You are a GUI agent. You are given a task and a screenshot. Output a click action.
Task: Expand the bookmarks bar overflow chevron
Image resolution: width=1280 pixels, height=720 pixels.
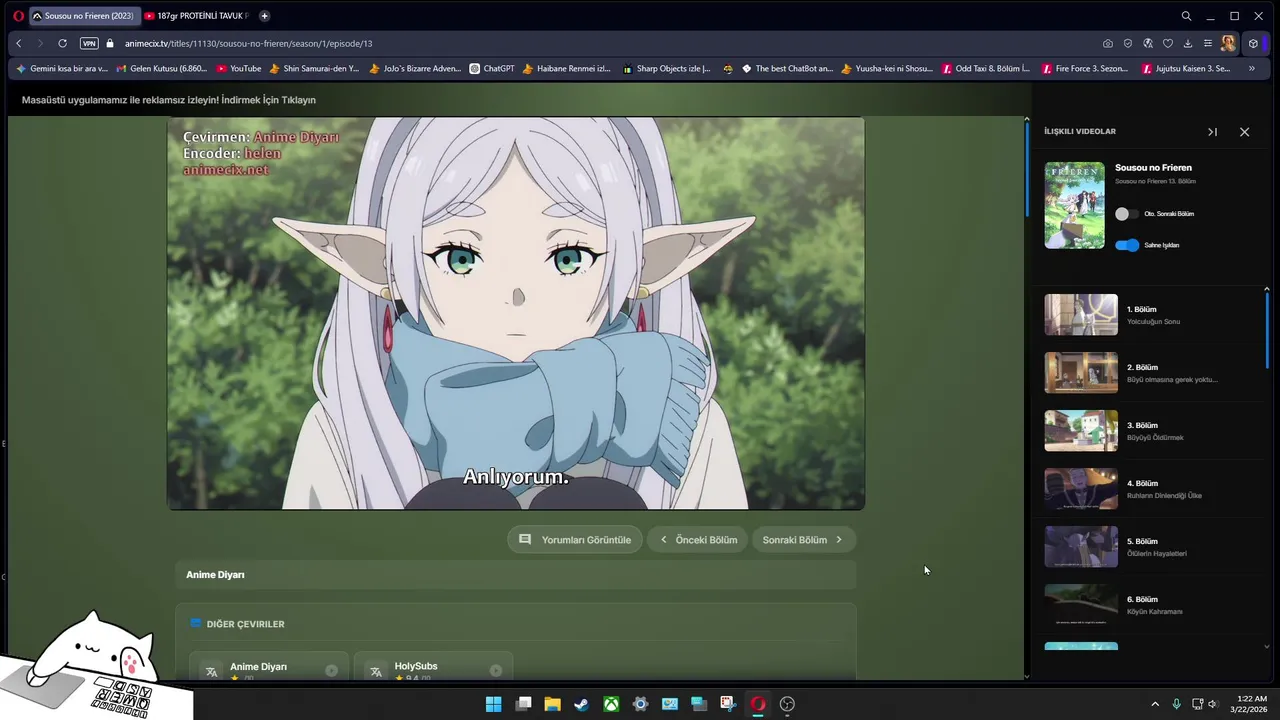(x=1251, y=69)
